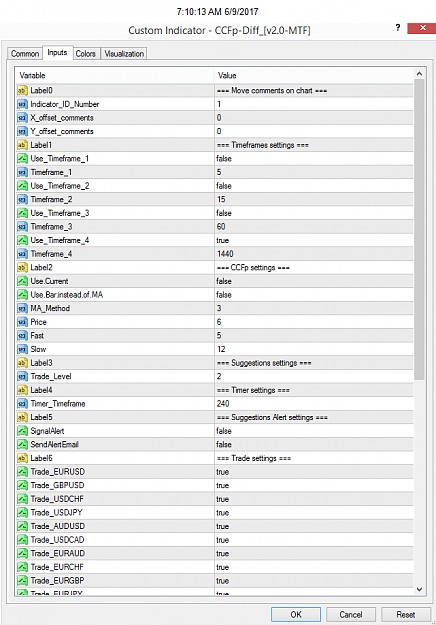Screen dimensions: 436x625
Task: Click the boolean icon beside Trade_GBPUSD
Action: click(22, 485)
